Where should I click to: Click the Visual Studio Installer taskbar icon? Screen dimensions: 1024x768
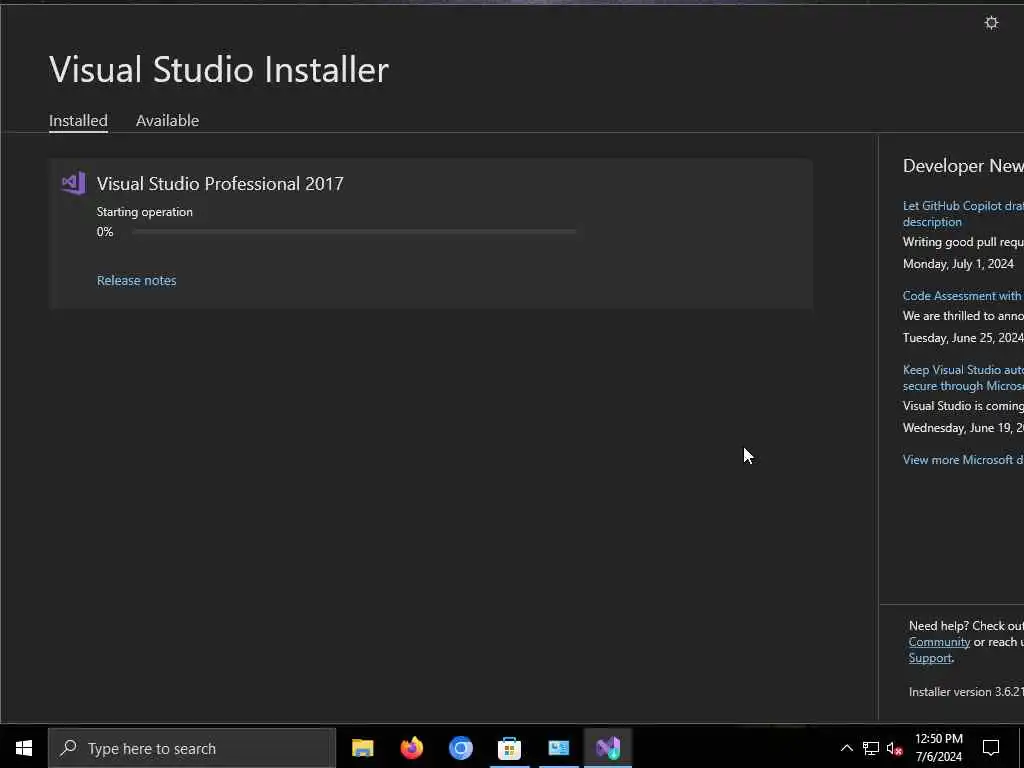click(x=607, y=748)
